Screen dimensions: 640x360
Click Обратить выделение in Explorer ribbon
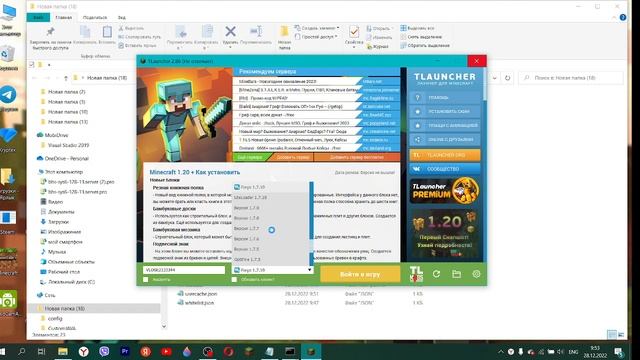click(x=425, y=45)
